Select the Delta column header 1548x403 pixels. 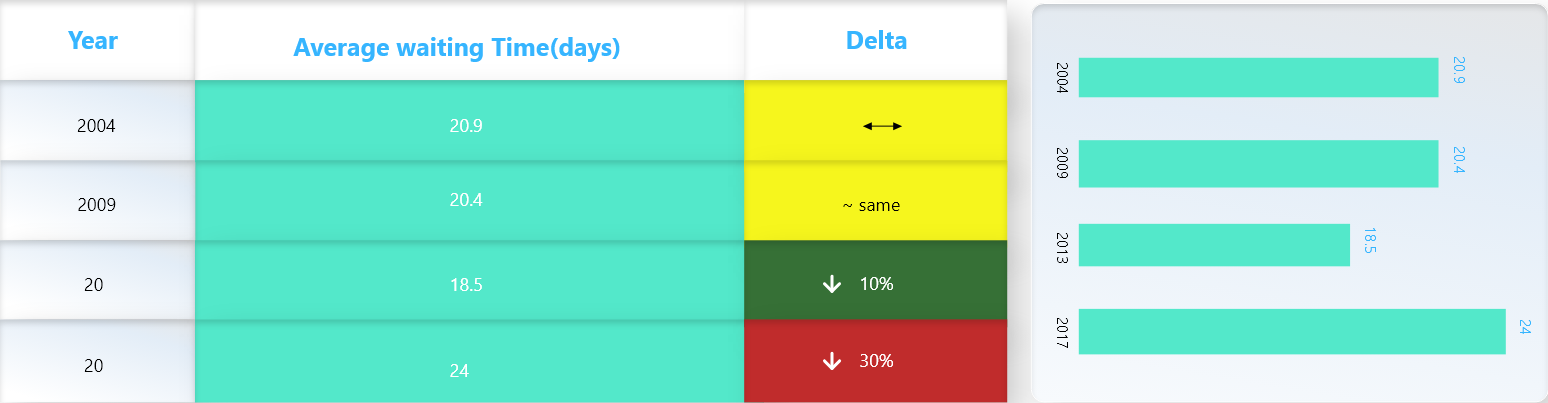pos(876,41)
